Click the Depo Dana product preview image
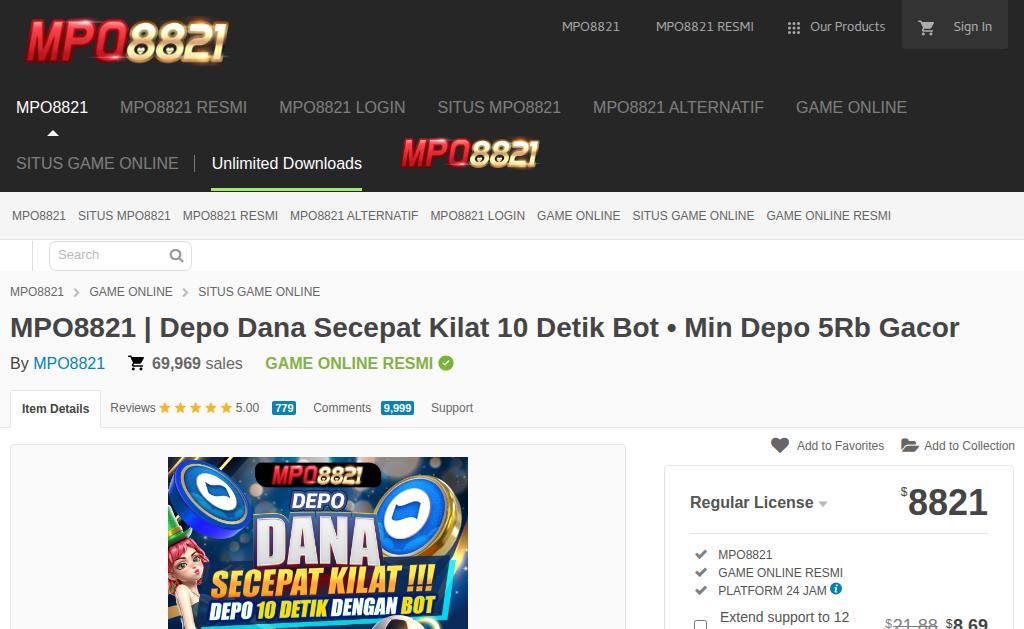The height and width of the screenshot is (629, 1024). click(x=318, y=542)
